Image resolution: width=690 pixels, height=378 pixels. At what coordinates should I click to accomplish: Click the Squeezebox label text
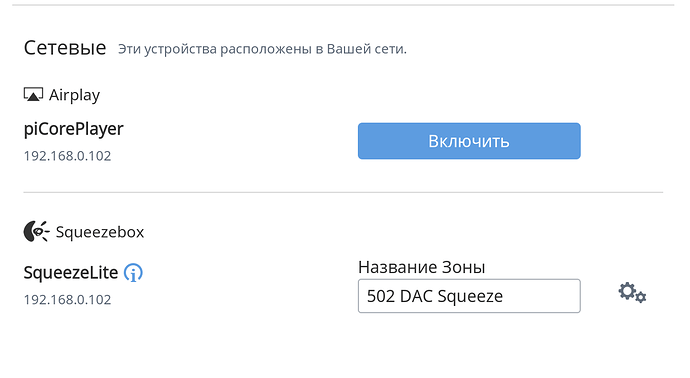click(x=100, y=232)
